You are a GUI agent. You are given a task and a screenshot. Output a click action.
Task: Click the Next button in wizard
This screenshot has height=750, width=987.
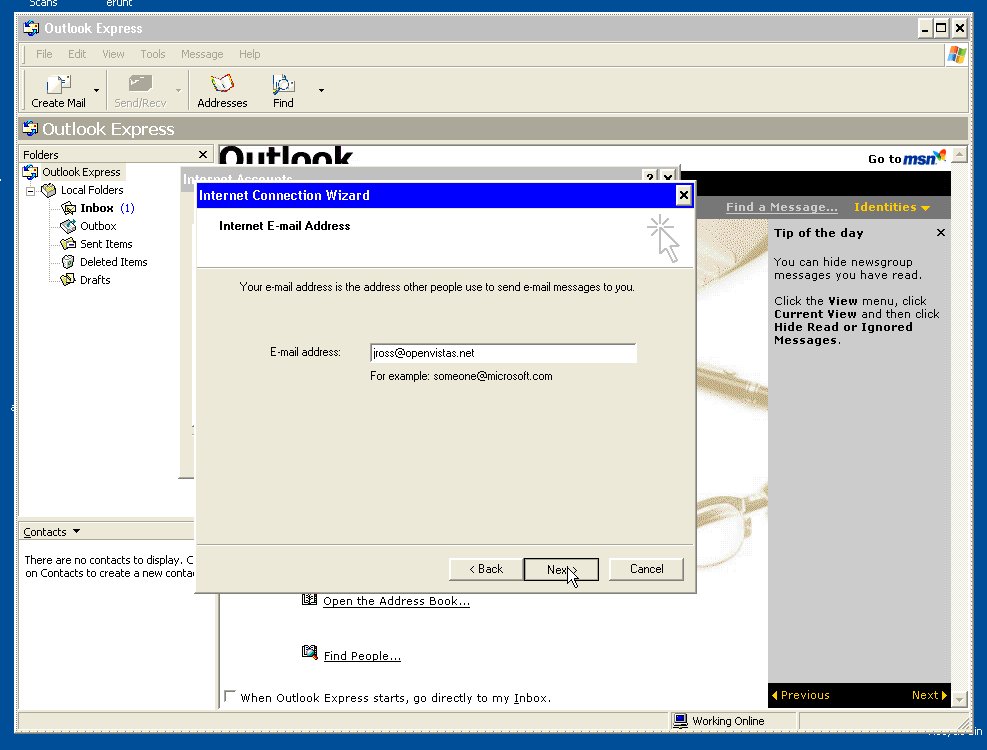coord(561,569)
